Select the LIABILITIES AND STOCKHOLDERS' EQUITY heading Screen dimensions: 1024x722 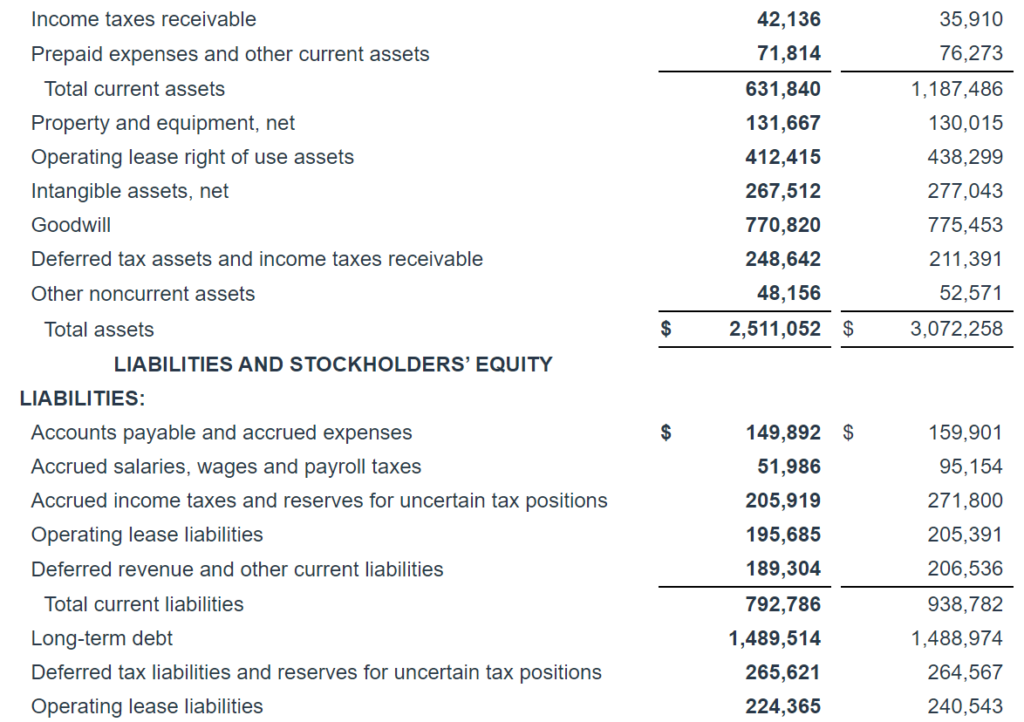pyautogui.click(x=333, y=364)
